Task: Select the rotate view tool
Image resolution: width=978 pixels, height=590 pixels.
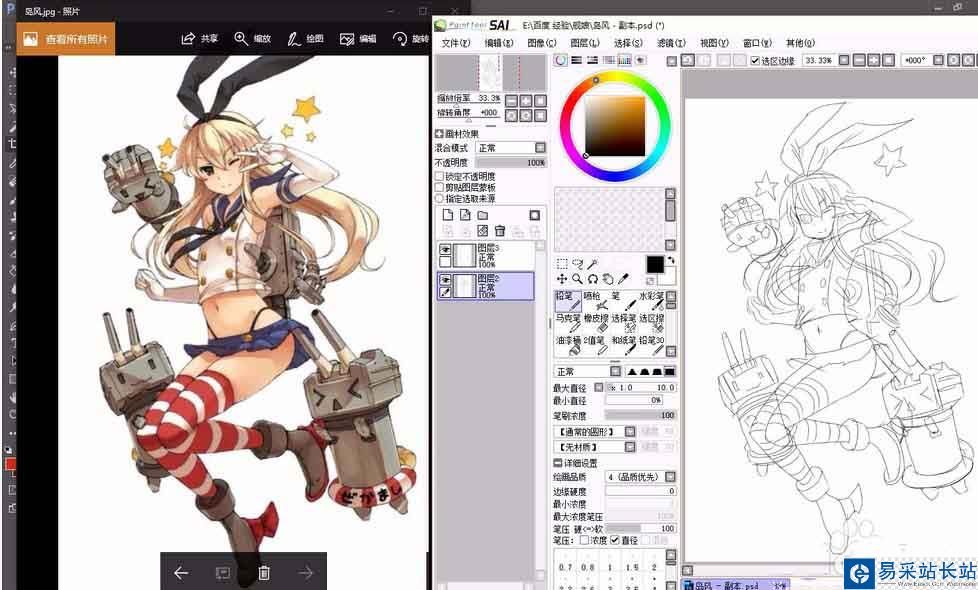Action: (593, 279)
